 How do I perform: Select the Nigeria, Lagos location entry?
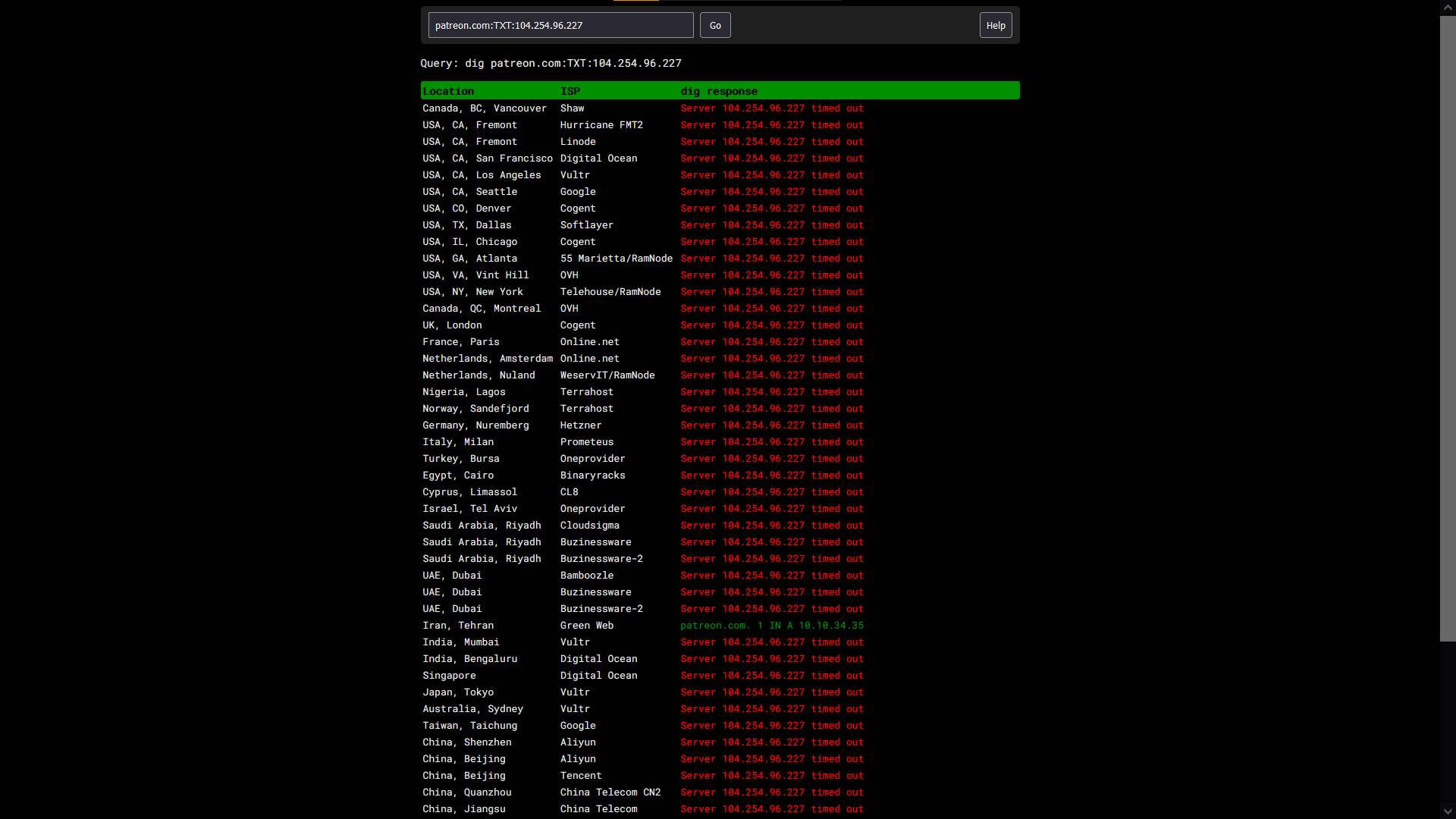(463, 392)
